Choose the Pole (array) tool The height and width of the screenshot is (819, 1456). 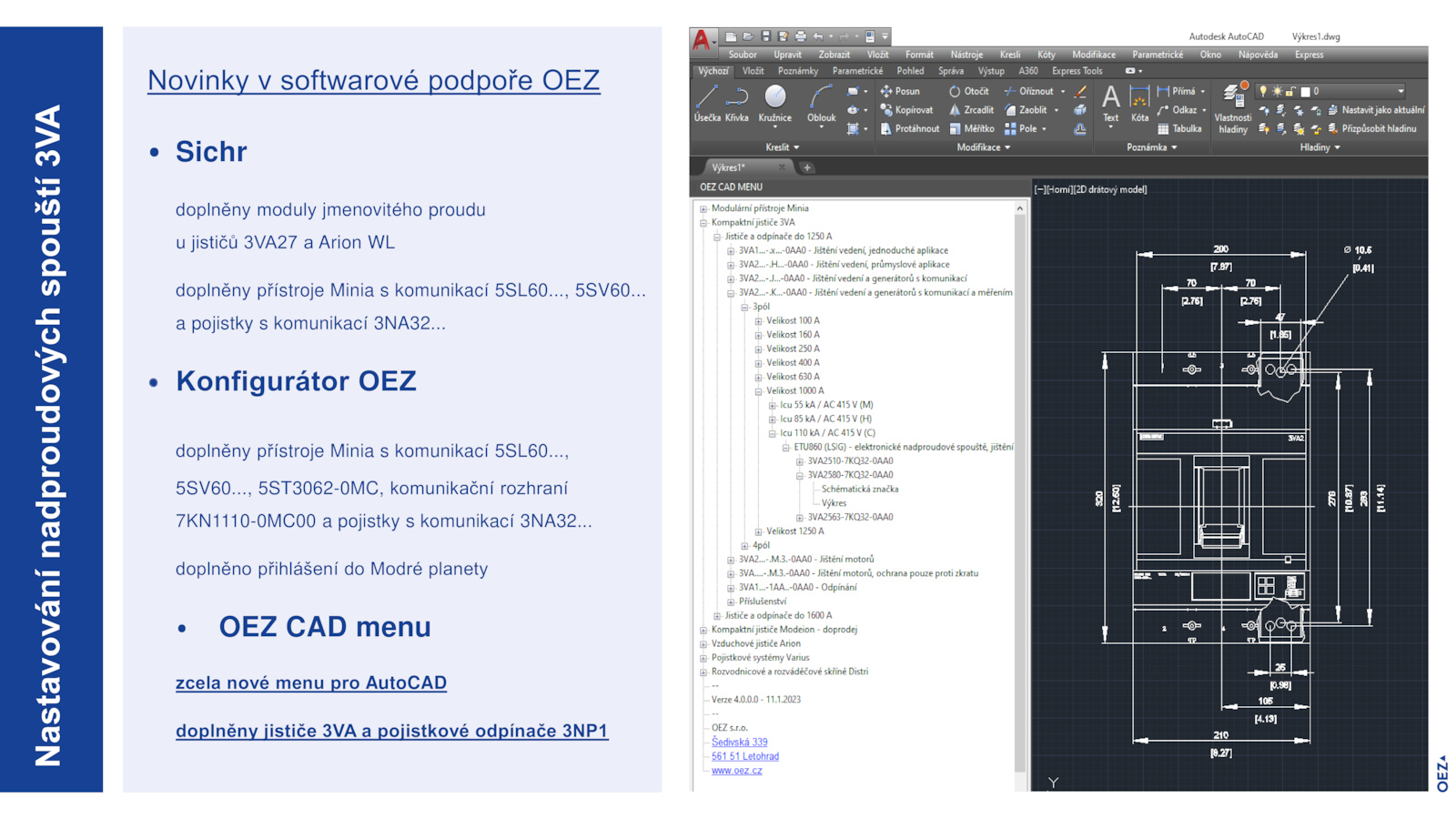pos(1021,128)
